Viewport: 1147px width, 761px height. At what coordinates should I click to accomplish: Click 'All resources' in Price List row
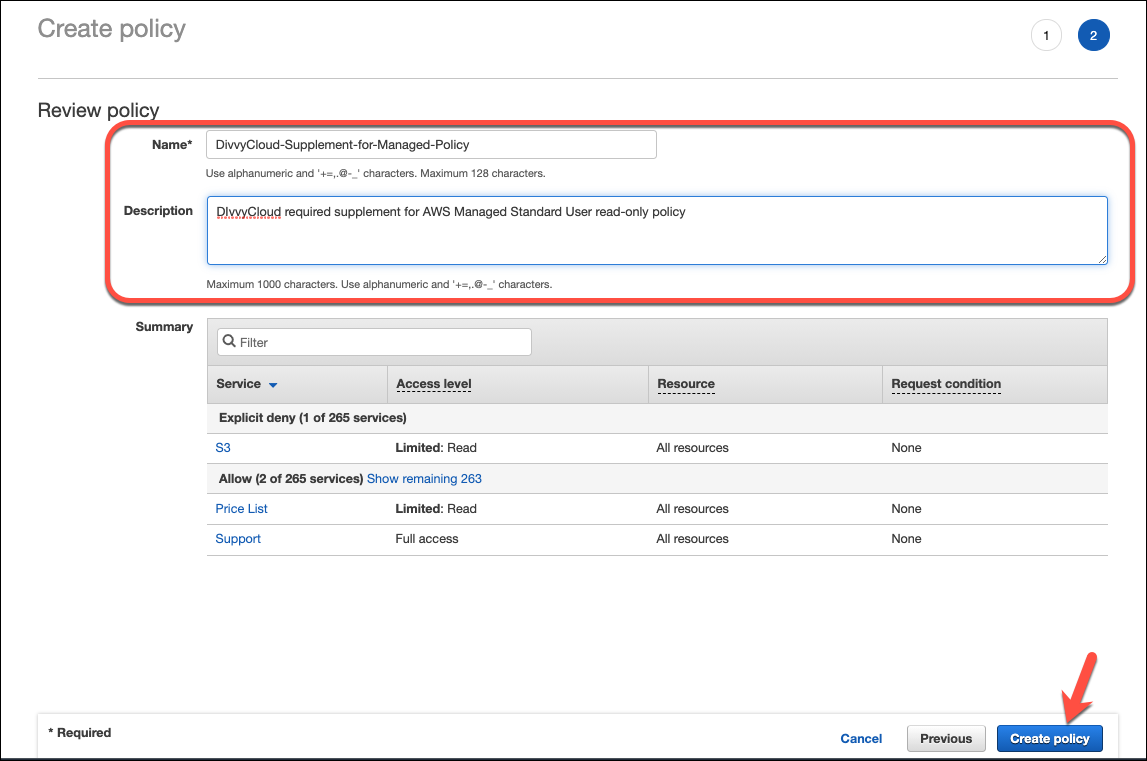(x=692, y=509)
